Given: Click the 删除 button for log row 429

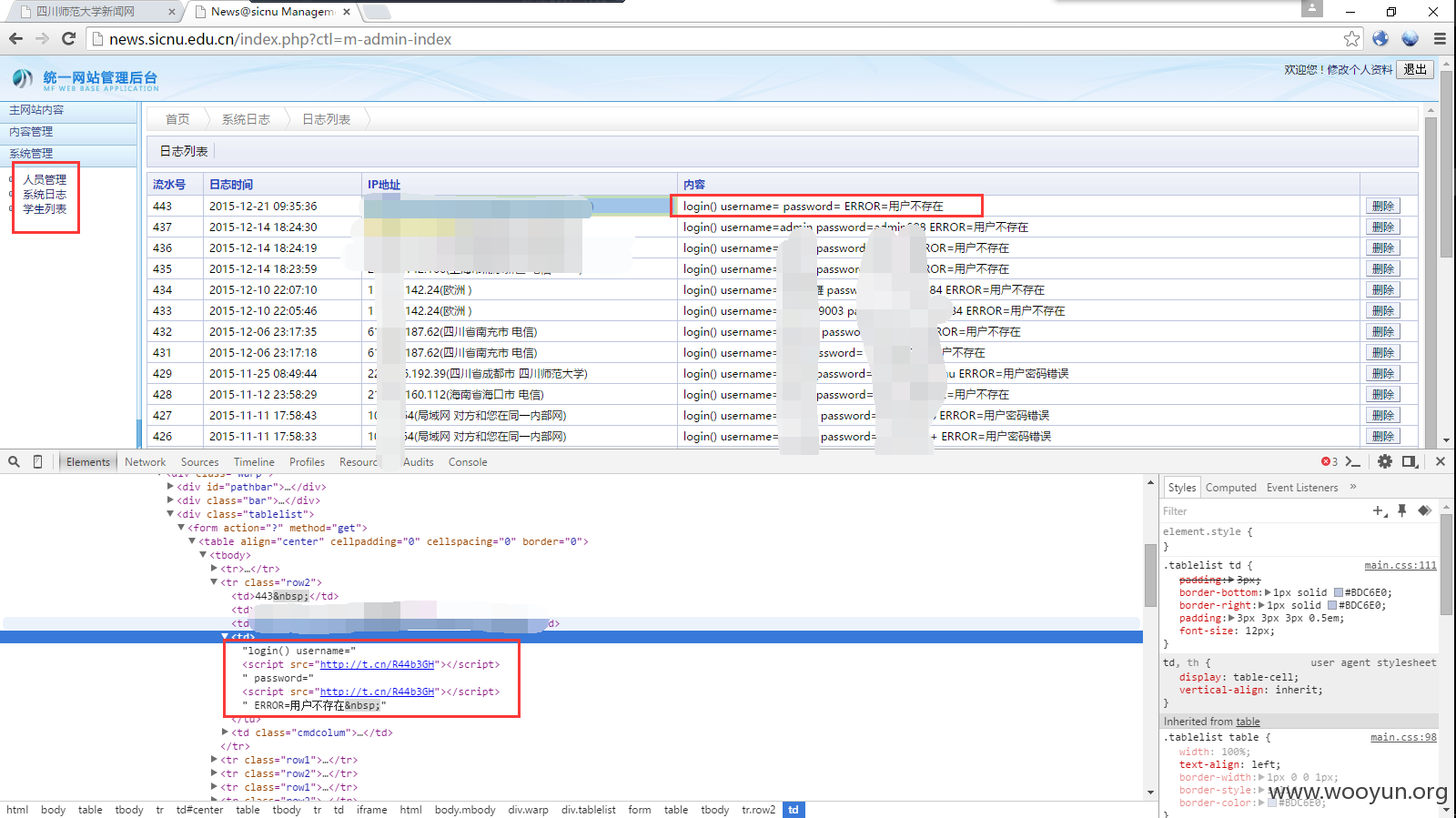Looking at the screenshot, I should [1382, 374].
